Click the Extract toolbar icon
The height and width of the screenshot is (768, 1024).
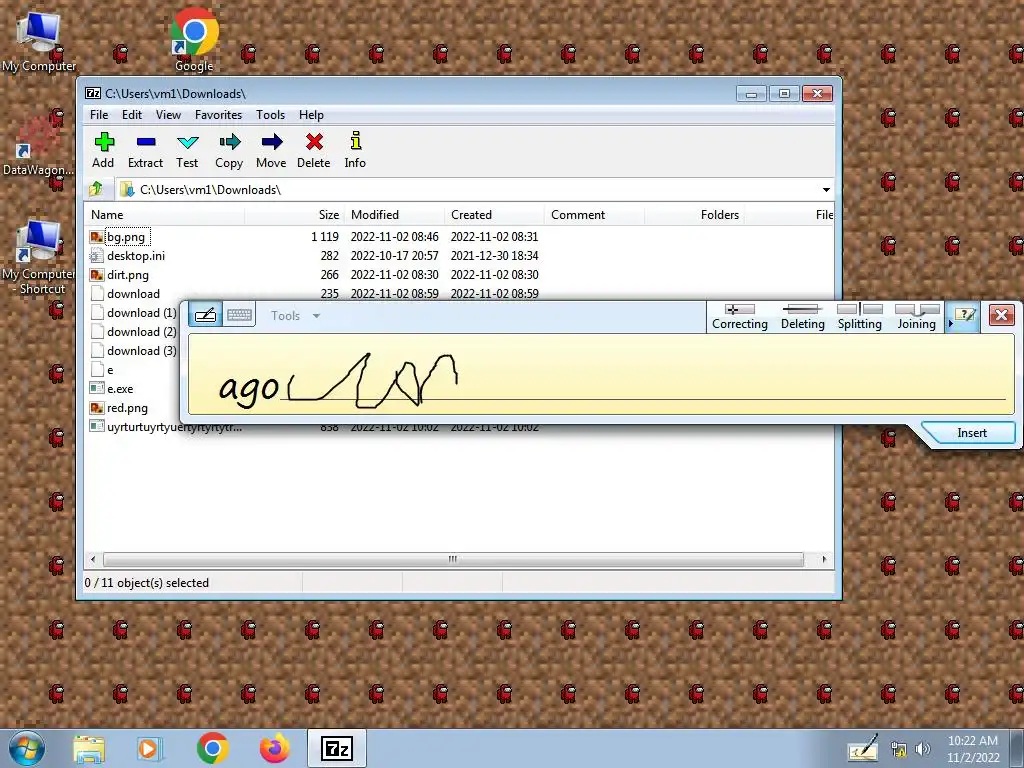point(145,150)
